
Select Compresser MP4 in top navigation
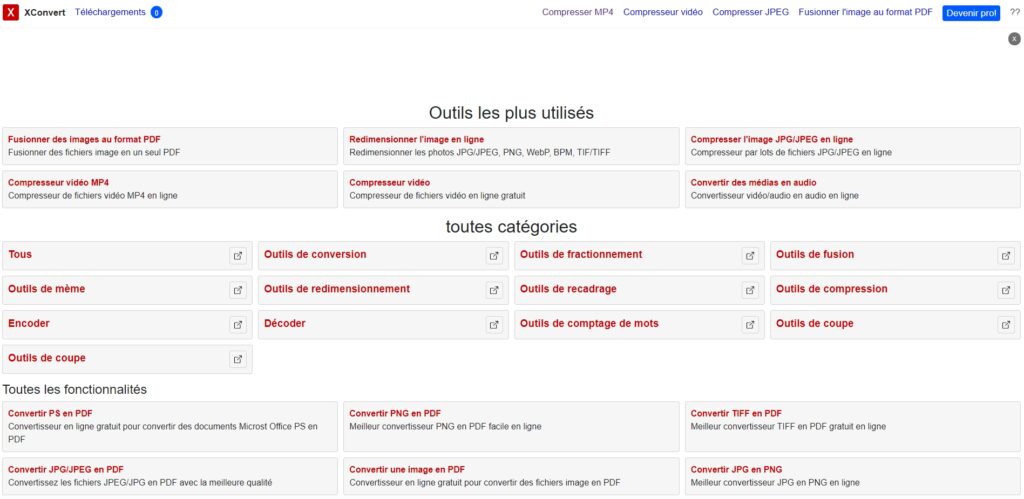(578, 12)
